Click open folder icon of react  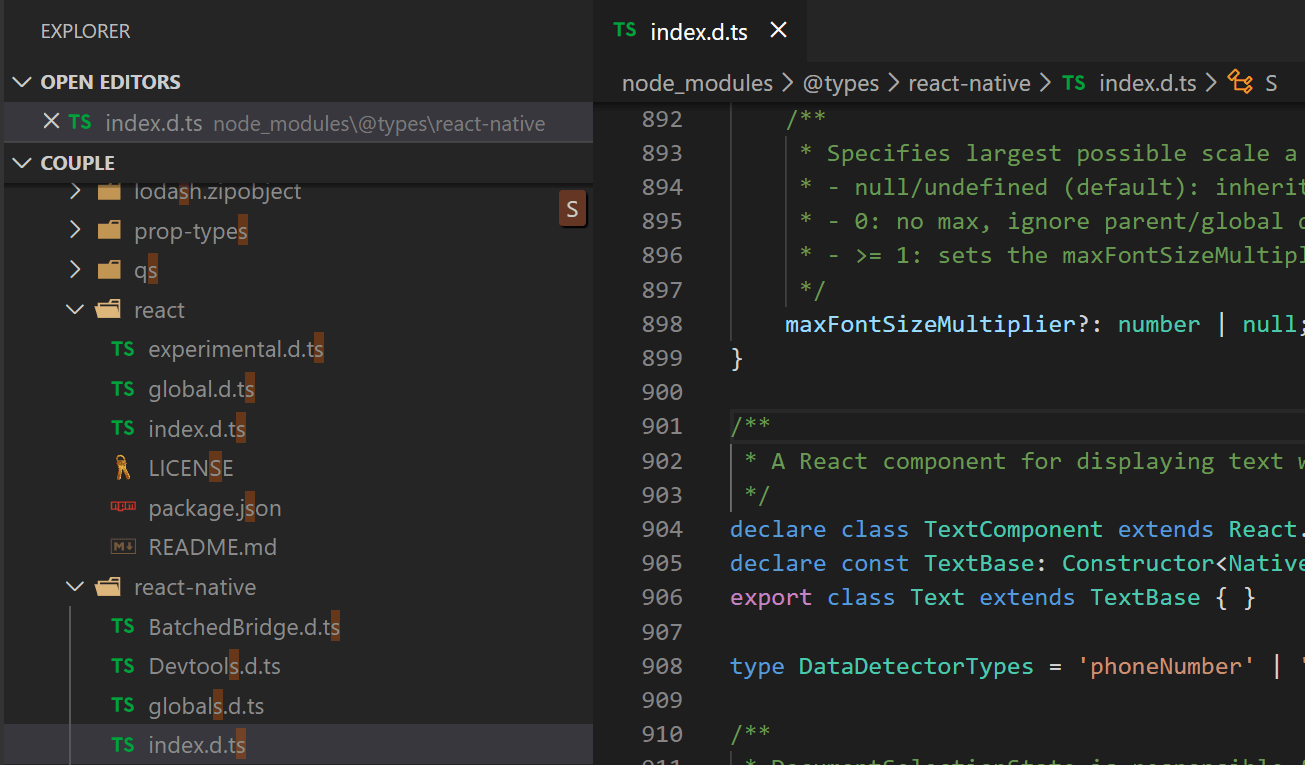click(x=108, y=310)
